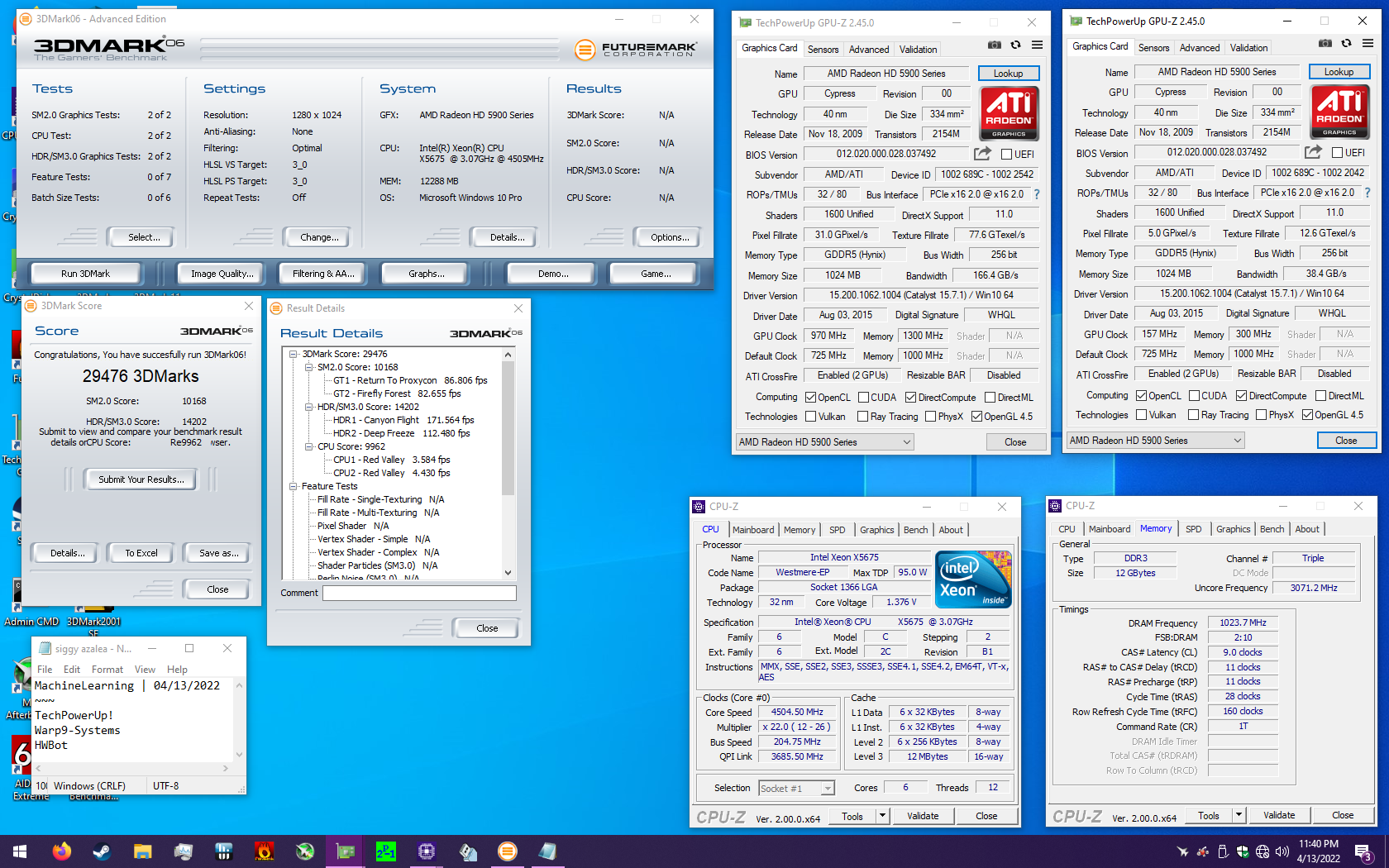Click Bus Interface question mark in left GPU-Z
The width and height of the screenshot is (1389, 868).
coord(1037,194)
